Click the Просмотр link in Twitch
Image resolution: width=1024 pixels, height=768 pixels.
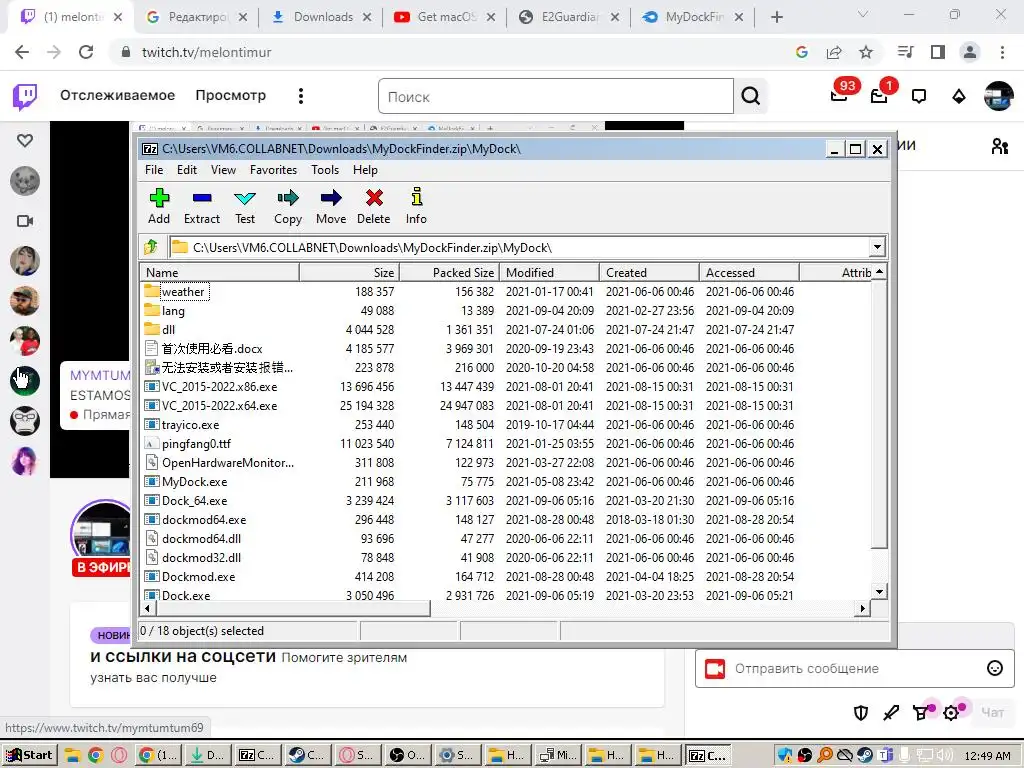[x=231, y=95]
